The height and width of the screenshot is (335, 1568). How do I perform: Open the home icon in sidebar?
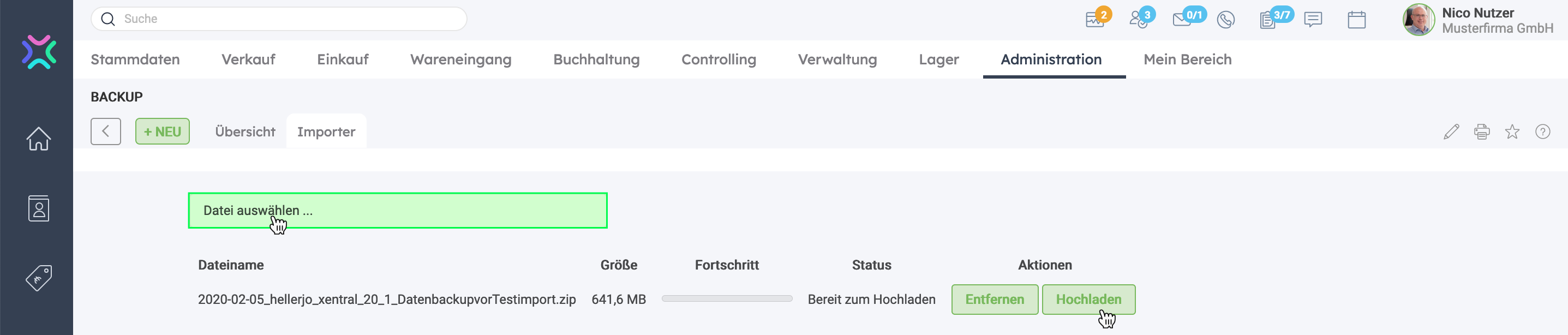38,138
